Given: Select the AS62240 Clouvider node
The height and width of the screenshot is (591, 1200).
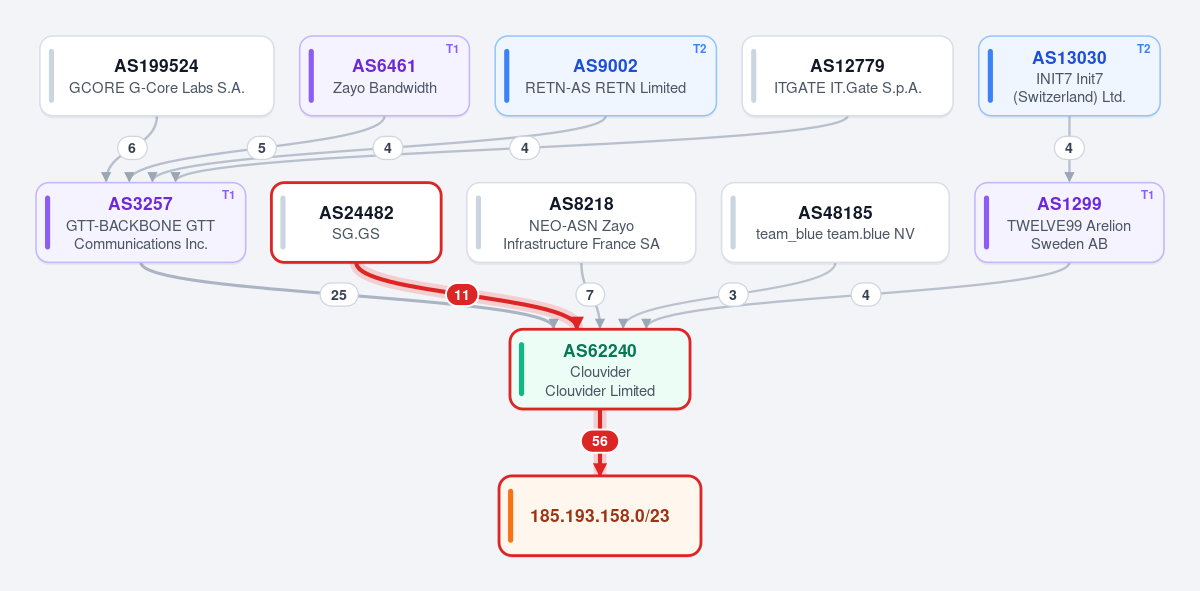Looking at the screenshot, I should 600,369.
